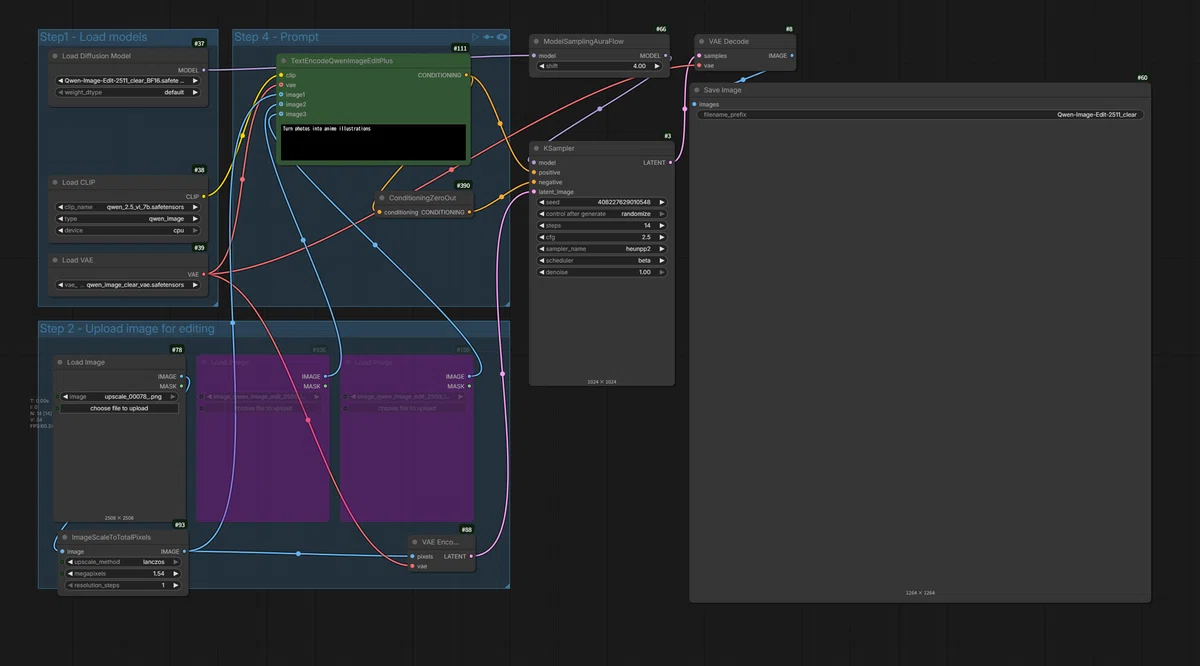Screen dimensions: 1200x666
Task: Click MODEL output socket on Load Diffusion Model
Action: pos(204,70)
